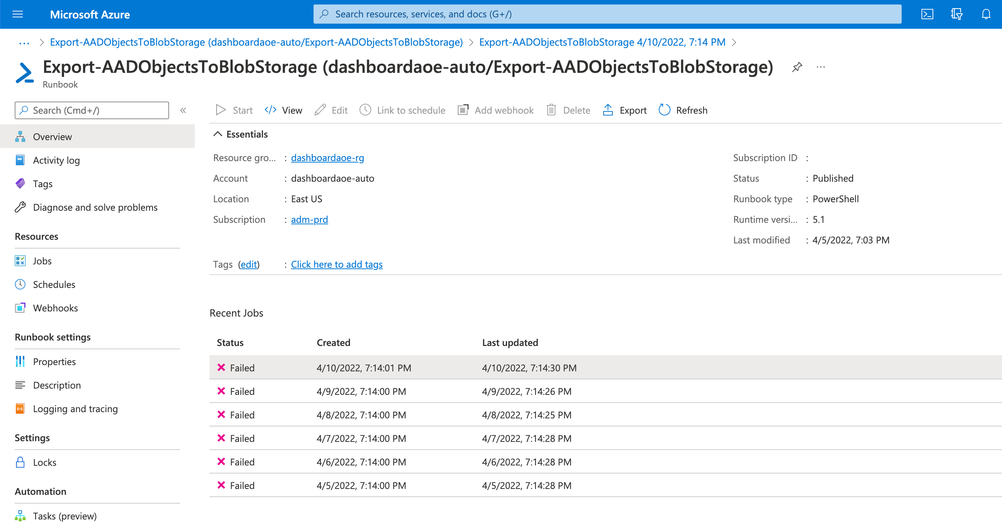Click the Description icon
The image size is (1002, 528).
(x=20, y=385)
